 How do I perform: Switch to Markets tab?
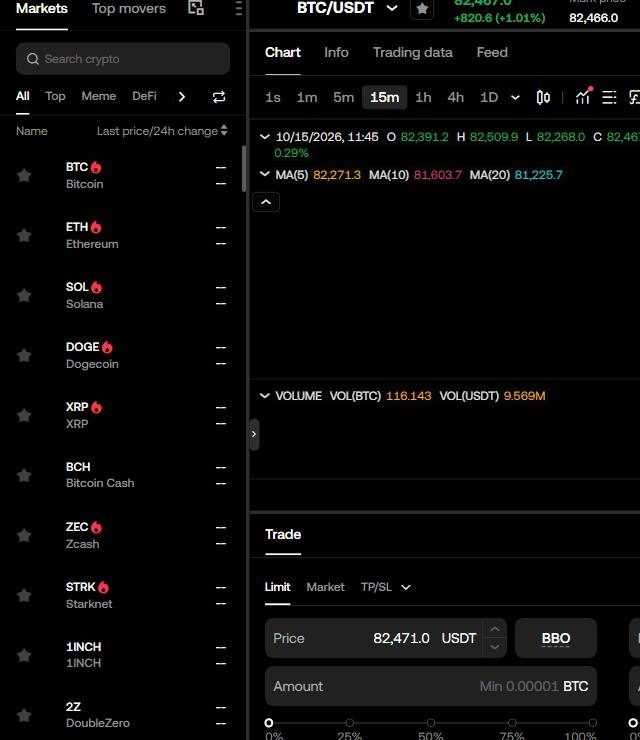pyautogui.click(x=42, y=8)
